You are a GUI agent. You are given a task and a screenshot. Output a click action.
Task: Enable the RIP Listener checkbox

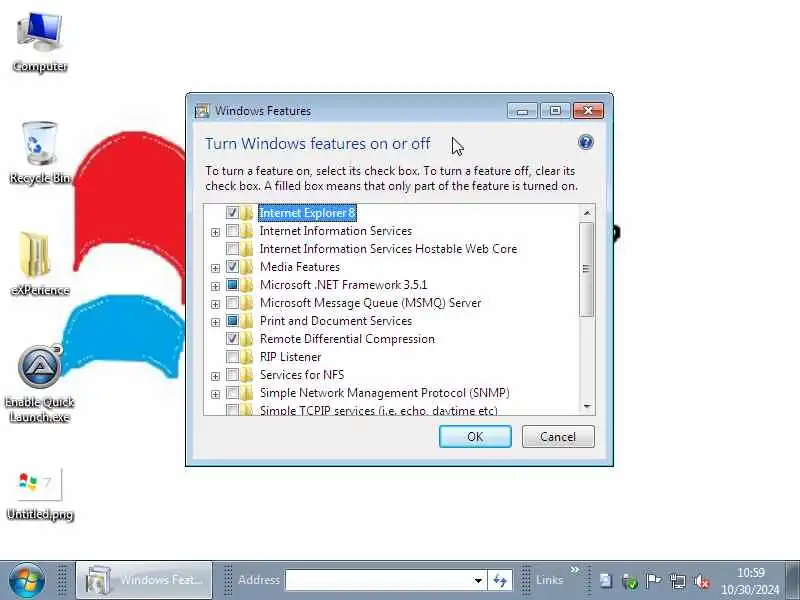click(232, 357)
